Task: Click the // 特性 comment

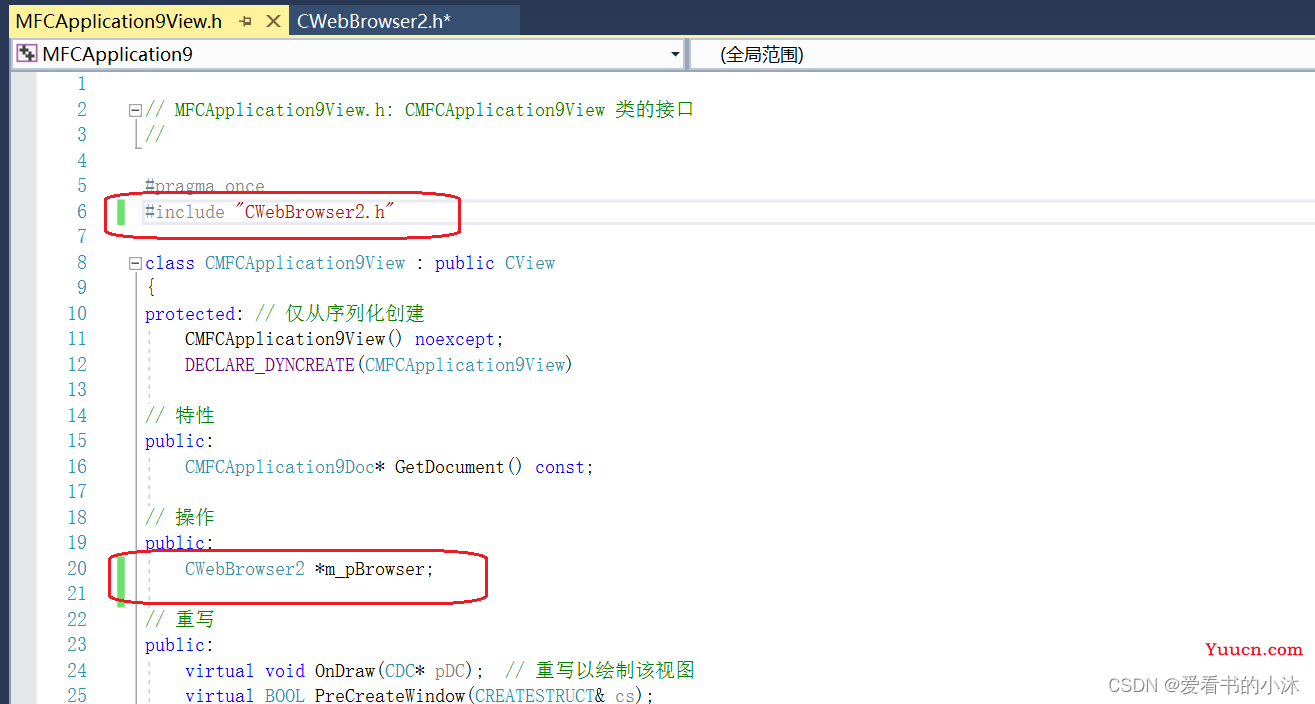Action: pyautogui.click(x=180, y=415)
